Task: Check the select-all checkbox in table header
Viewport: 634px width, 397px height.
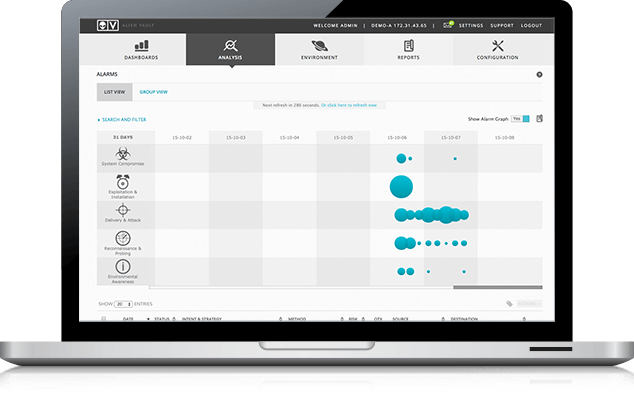Action: click(104, 319)
